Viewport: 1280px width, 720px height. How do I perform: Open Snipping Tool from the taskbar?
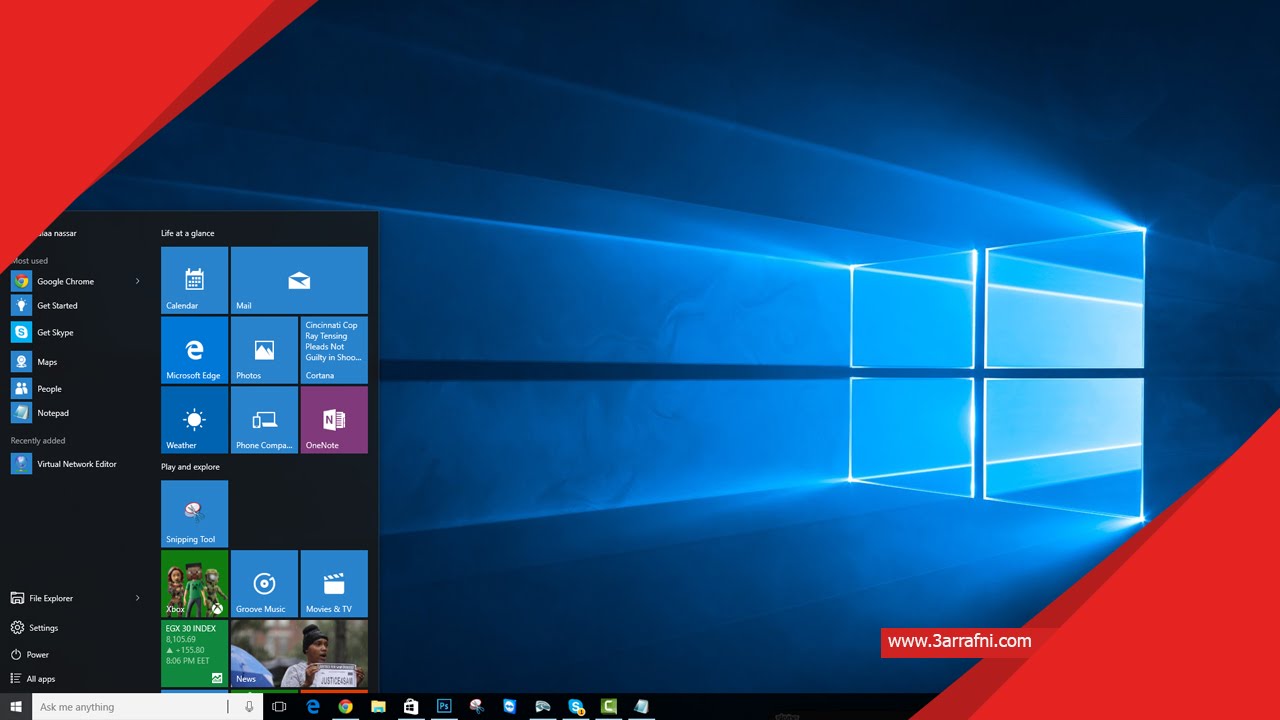point(477,707)
